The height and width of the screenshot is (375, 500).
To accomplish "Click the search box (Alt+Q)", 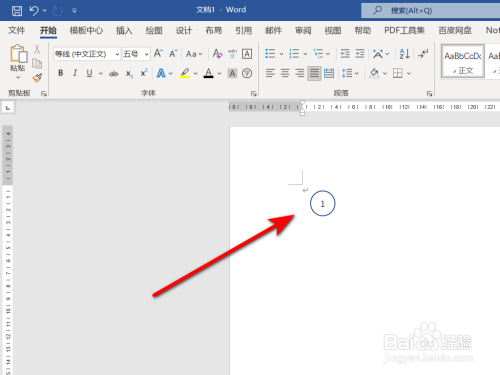I will 430,11.
